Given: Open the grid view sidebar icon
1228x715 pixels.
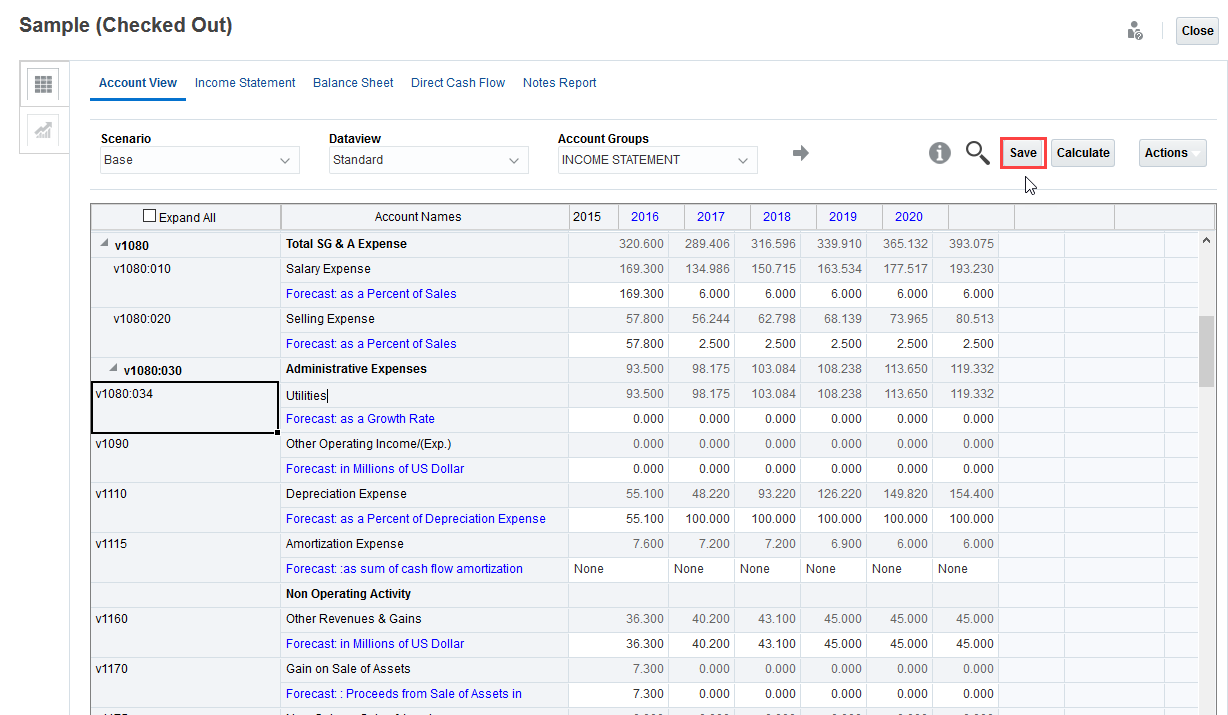Looking at the screenshot, I should 43,85.
